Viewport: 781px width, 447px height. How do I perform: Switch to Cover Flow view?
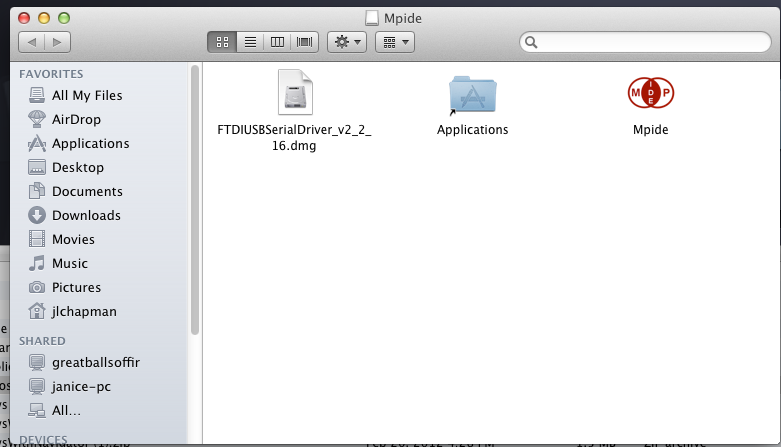[x=304, y=42]
